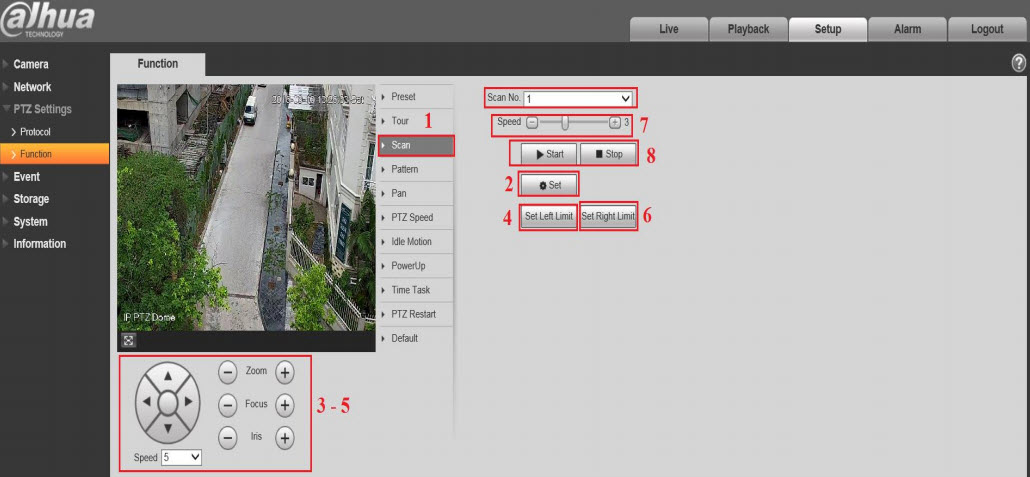Image resolution: width=1030 pixels, height=477 pixels.
Task: Click the PTZ up arrow on direction pad
Action: coord(168,377)
